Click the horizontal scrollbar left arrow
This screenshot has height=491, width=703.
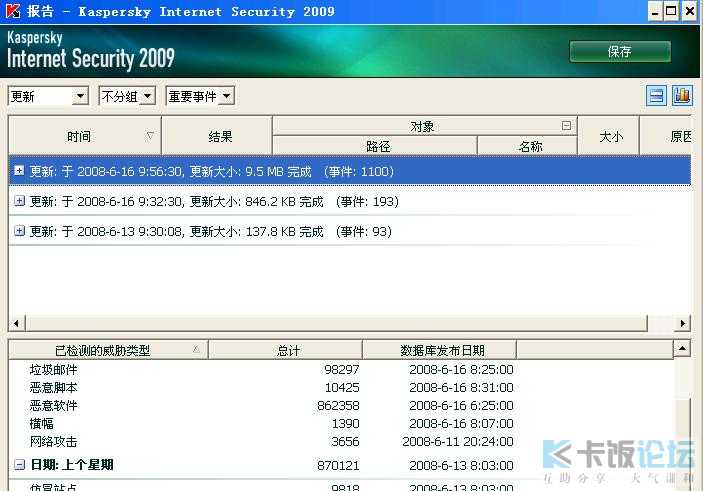[x=17, y=323]
